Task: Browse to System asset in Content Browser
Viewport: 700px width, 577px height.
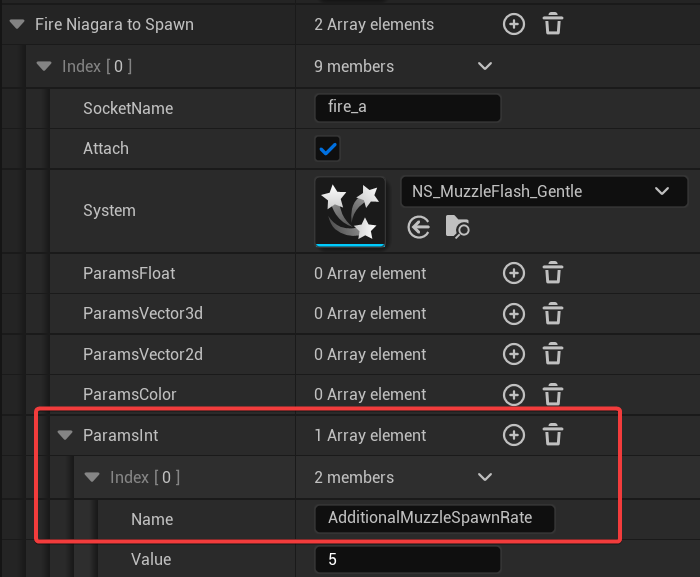Action: [457, 228]
